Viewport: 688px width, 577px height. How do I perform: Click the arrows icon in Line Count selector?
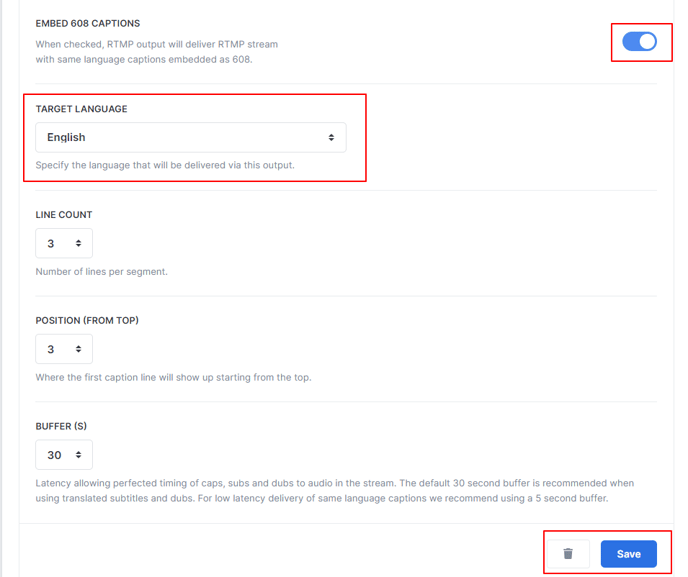[x=79, y=243]
